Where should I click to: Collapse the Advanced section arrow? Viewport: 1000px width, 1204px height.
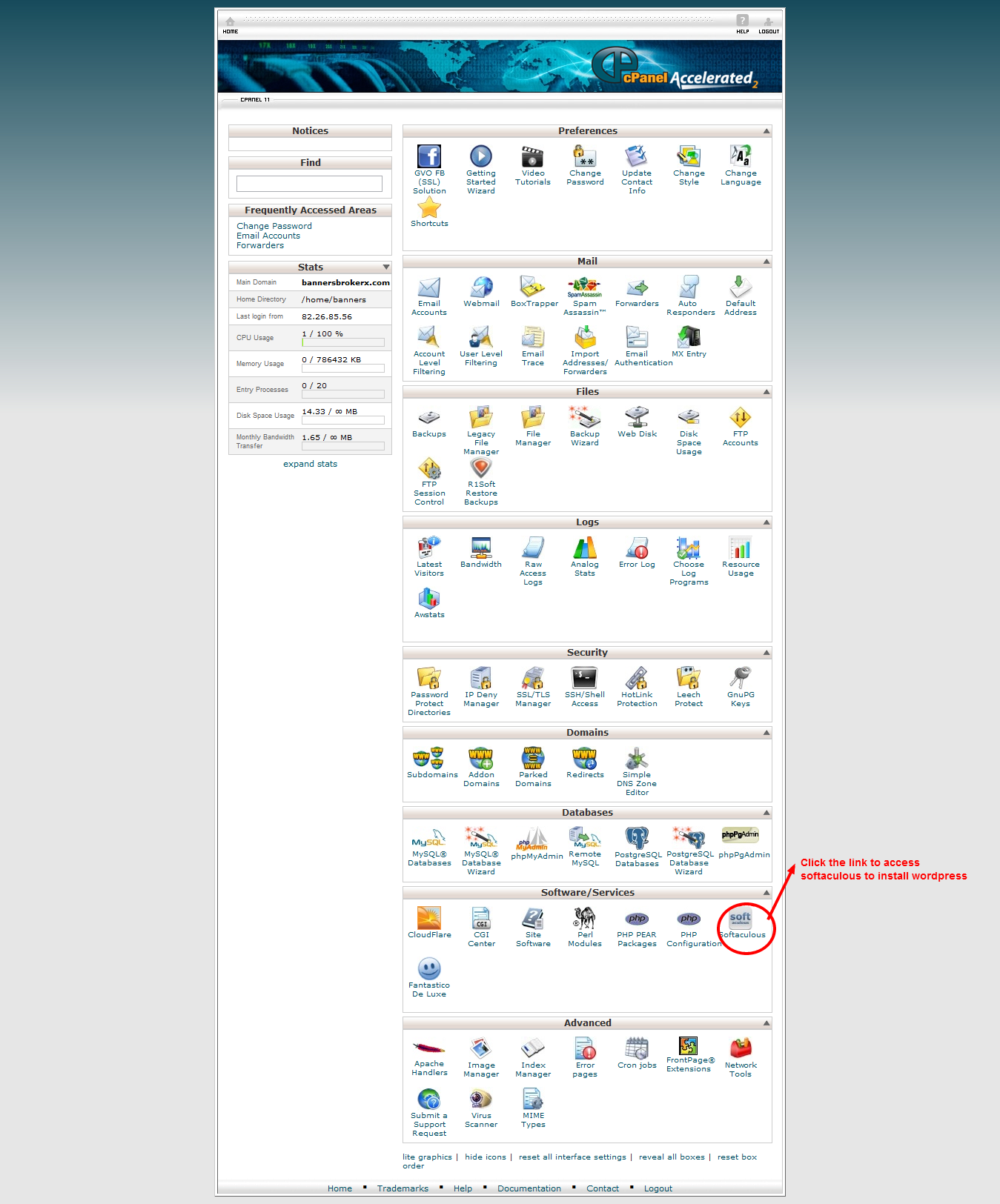[x=766, y=1023]
